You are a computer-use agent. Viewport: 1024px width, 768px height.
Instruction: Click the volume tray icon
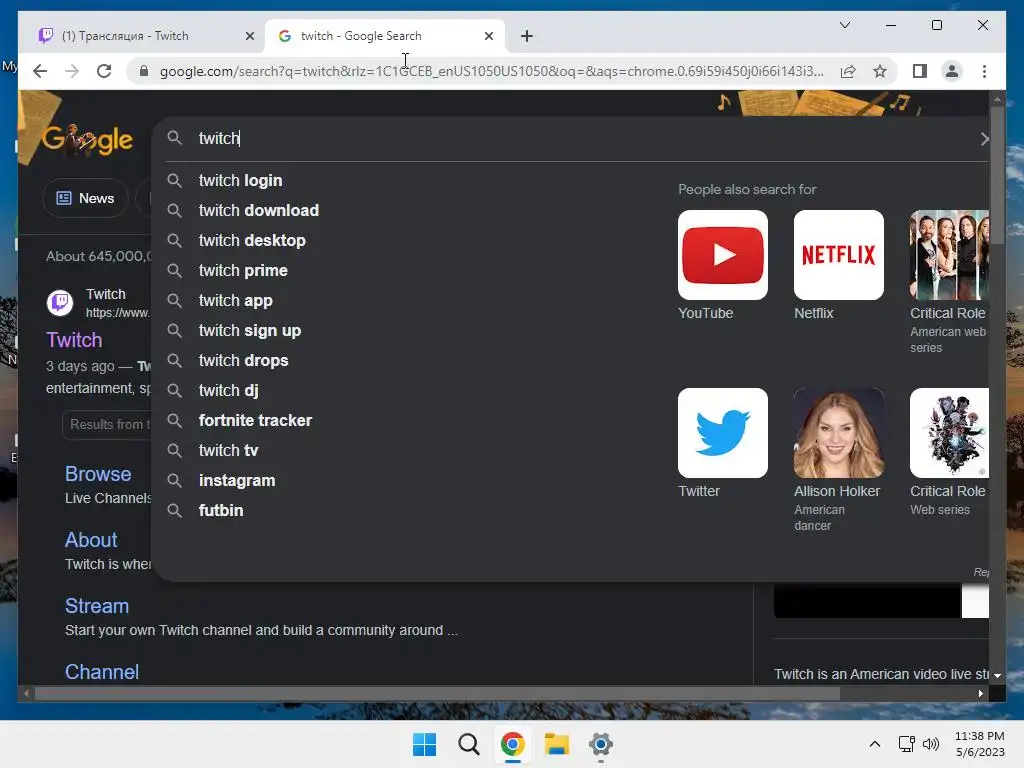(x=931, y=744)
